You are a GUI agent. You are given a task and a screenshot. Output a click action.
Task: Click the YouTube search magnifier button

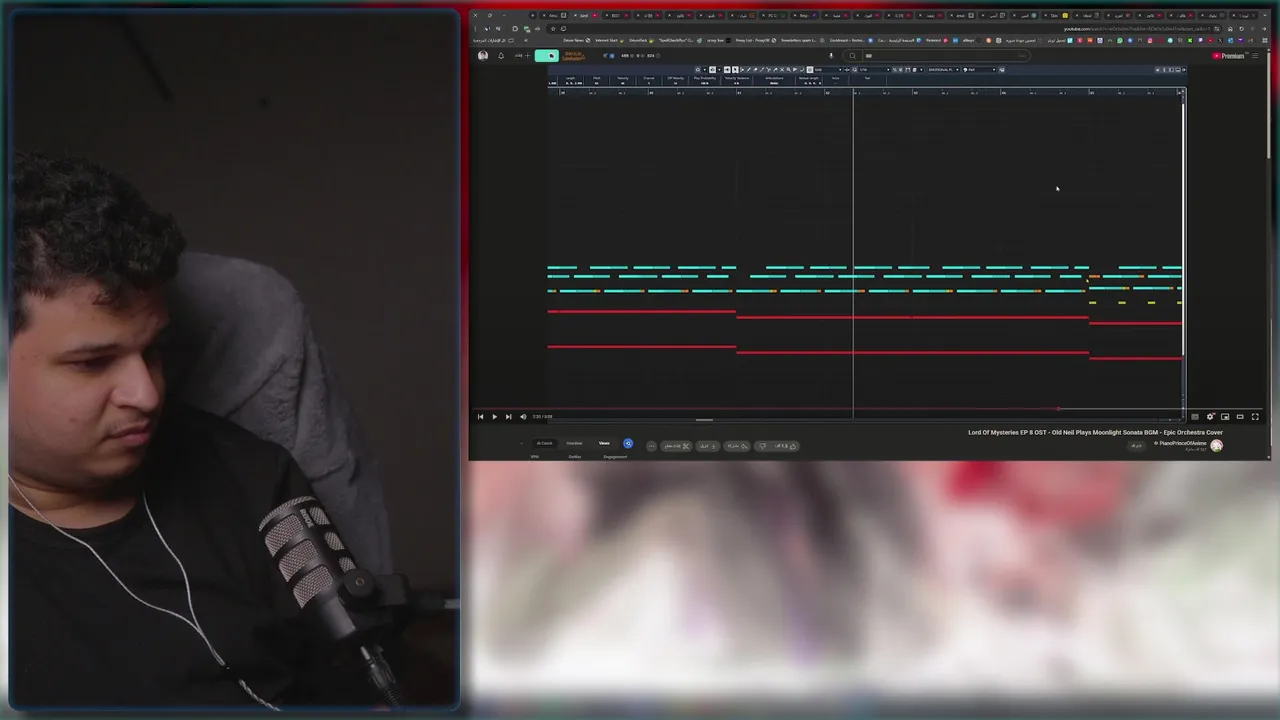point(853,56)
